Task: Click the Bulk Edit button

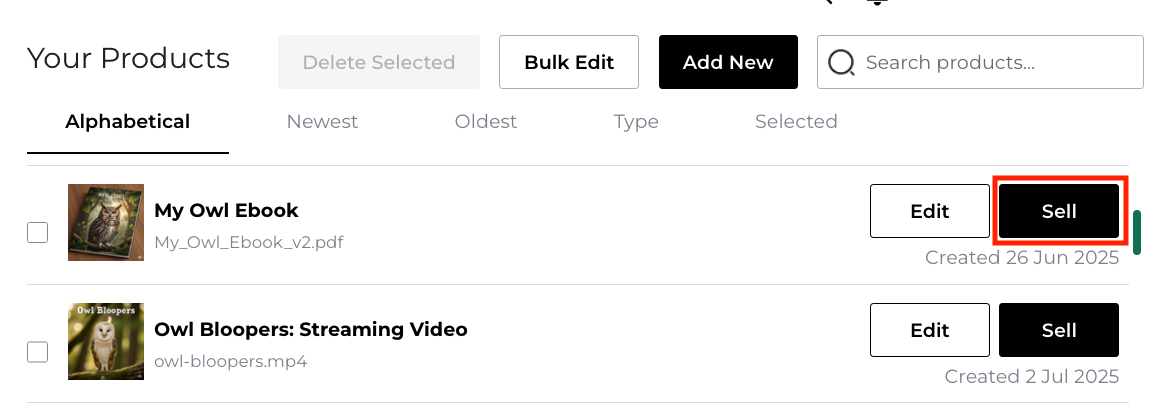Action: tap(569, 62)
